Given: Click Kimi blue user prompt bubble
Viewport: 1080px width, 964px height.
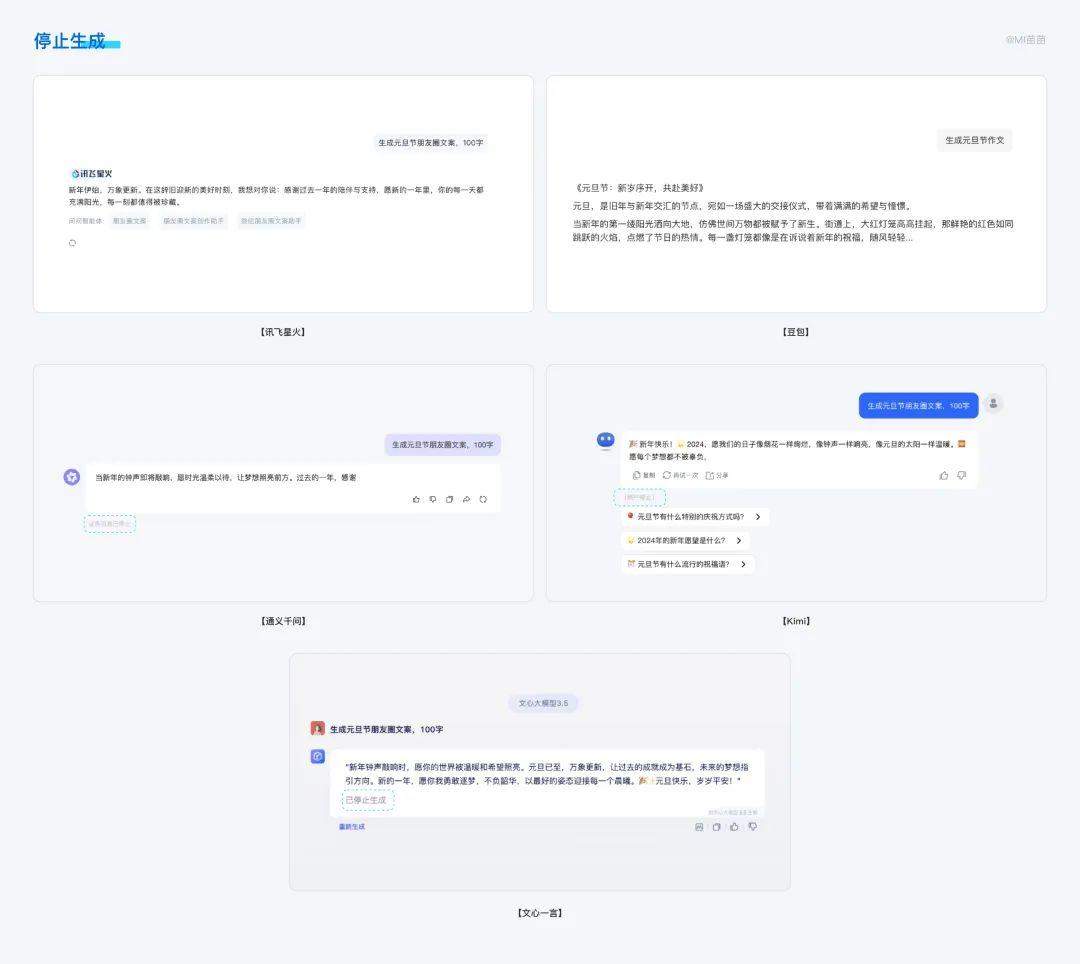Looking at the screenshot, I should point(918,406).
